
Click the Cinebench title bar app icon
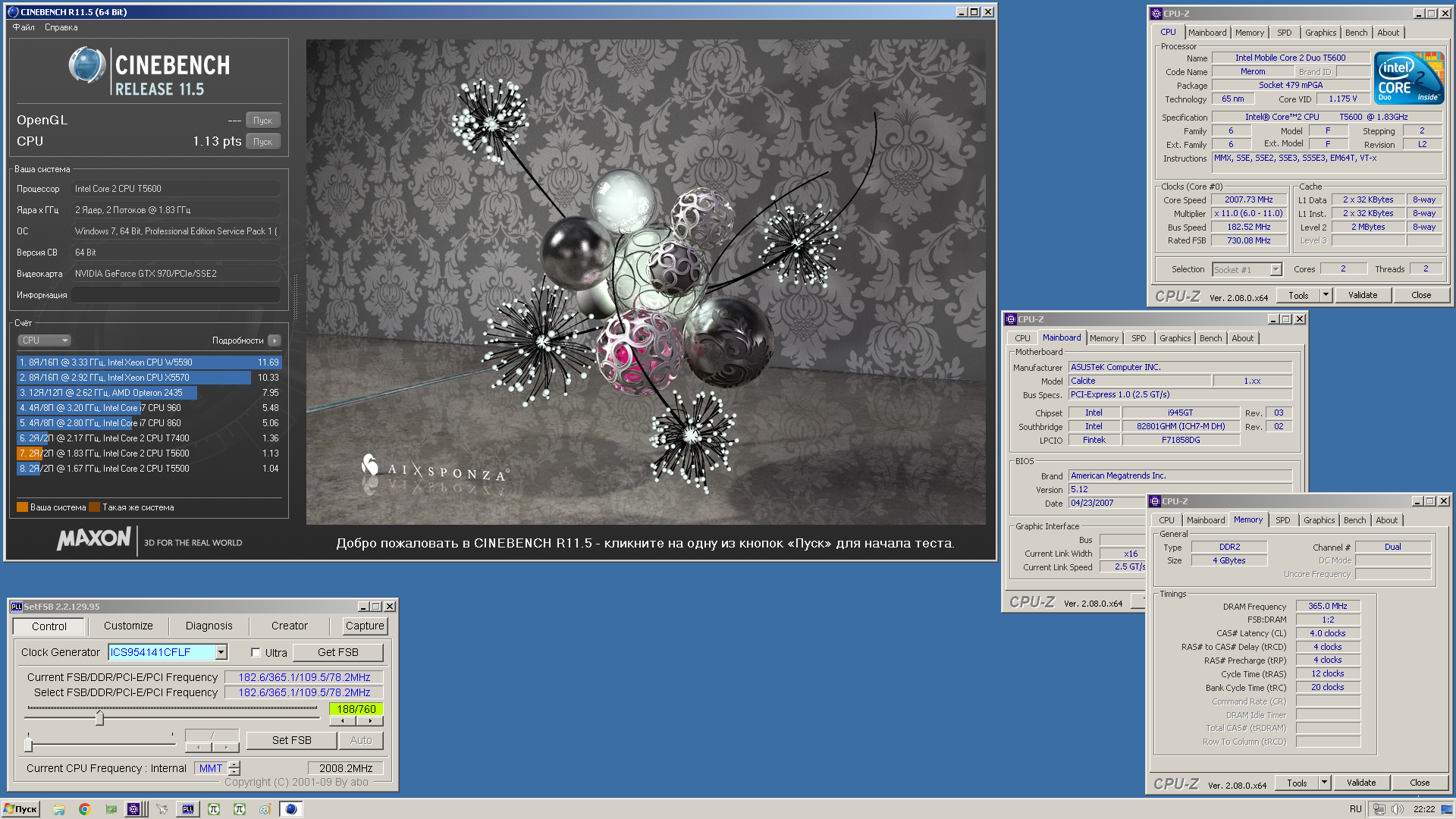pyautogui.click(x=12, y=12)
